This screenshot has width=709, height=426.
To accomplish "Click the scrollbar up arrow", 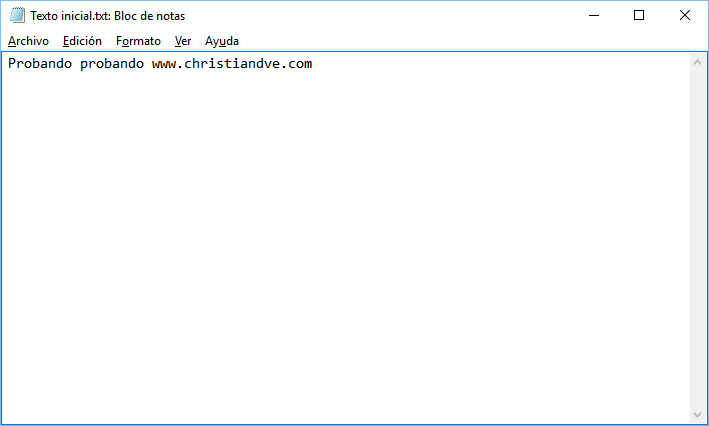I will point(697,62).
